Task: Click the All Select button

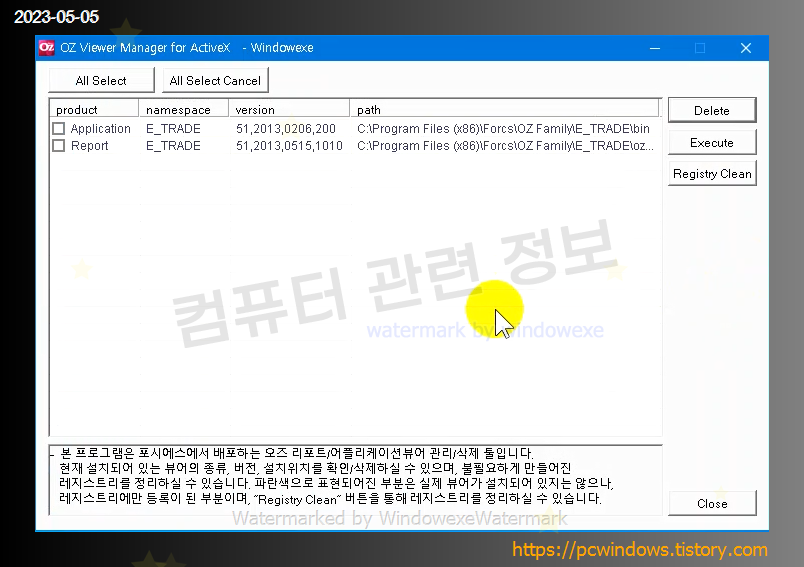Action: pyautogui.click(x=101, y=80)
